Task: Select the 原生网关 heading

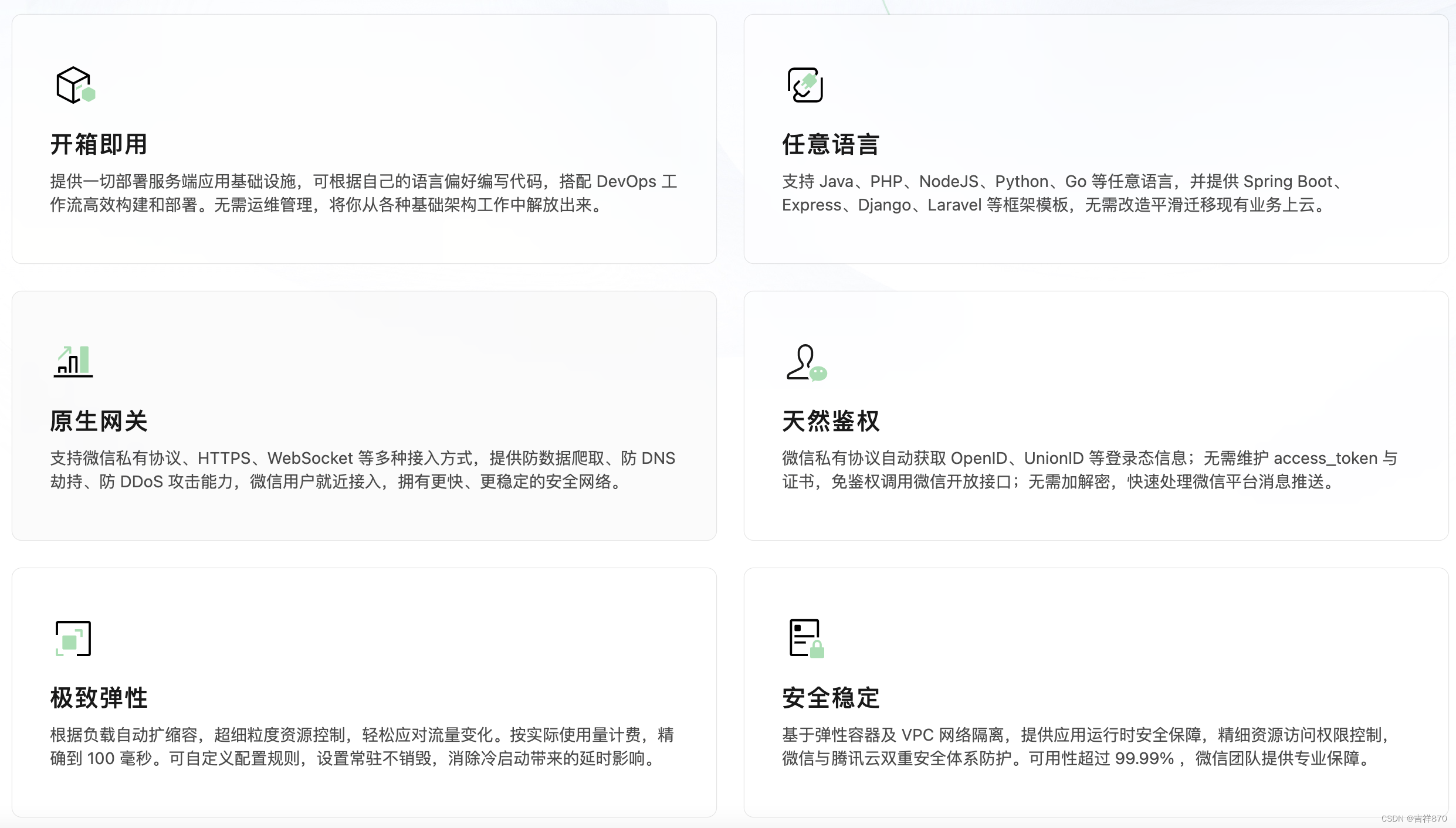Action: coord(99,421)
